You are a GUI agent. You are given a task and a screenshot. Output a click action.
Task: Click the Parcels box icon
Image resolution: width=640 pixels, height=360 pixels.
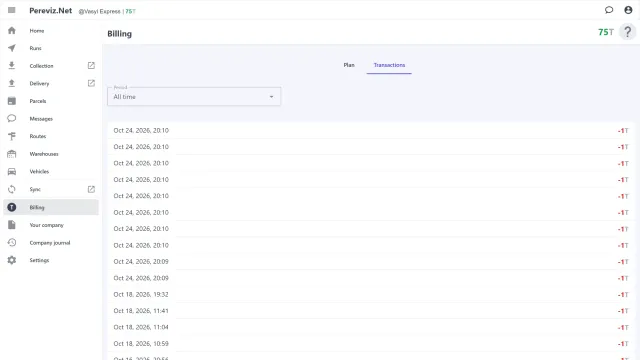coord(12,101)
